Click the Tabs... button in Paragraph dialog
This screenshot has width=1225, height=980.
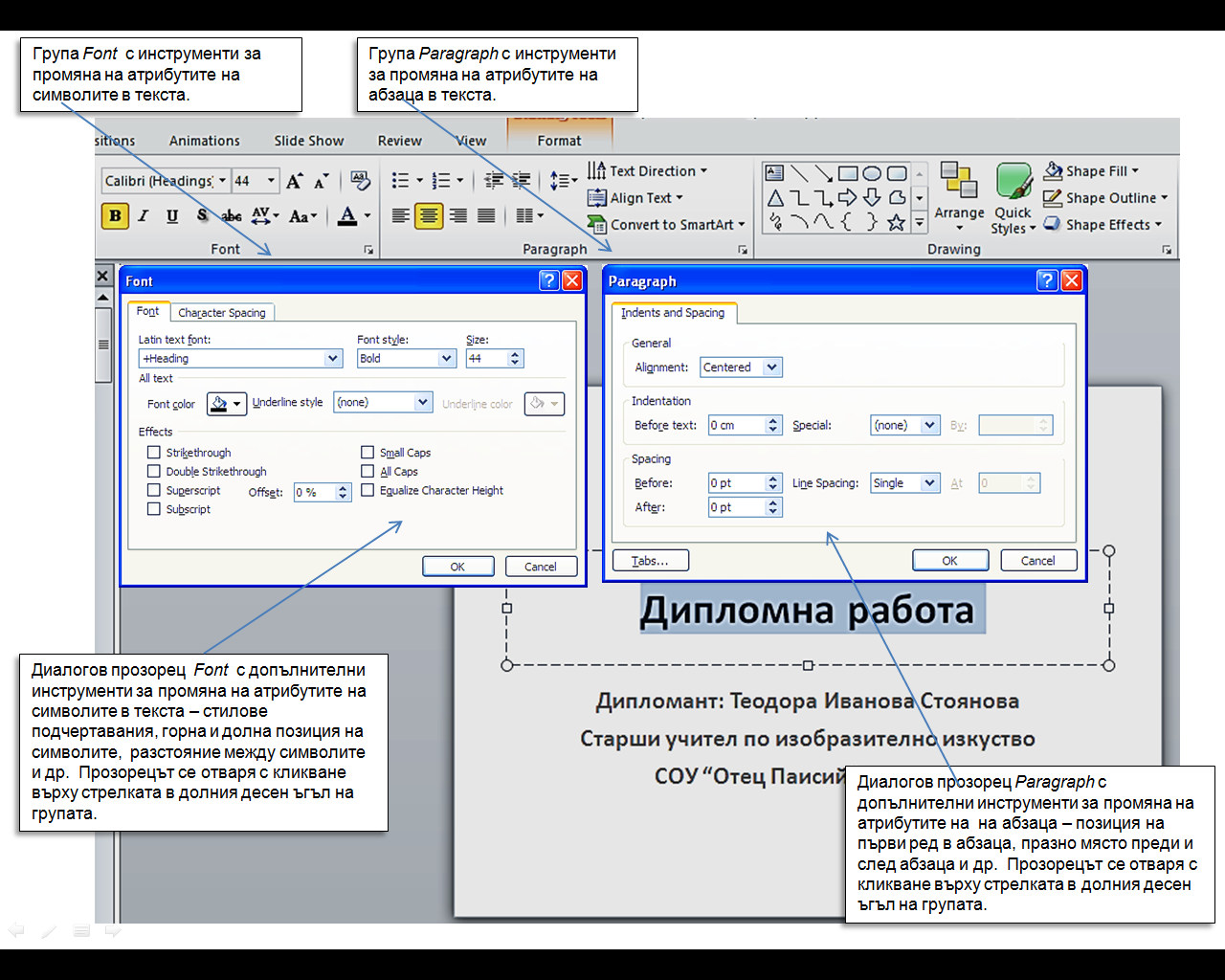pos(650,561)
